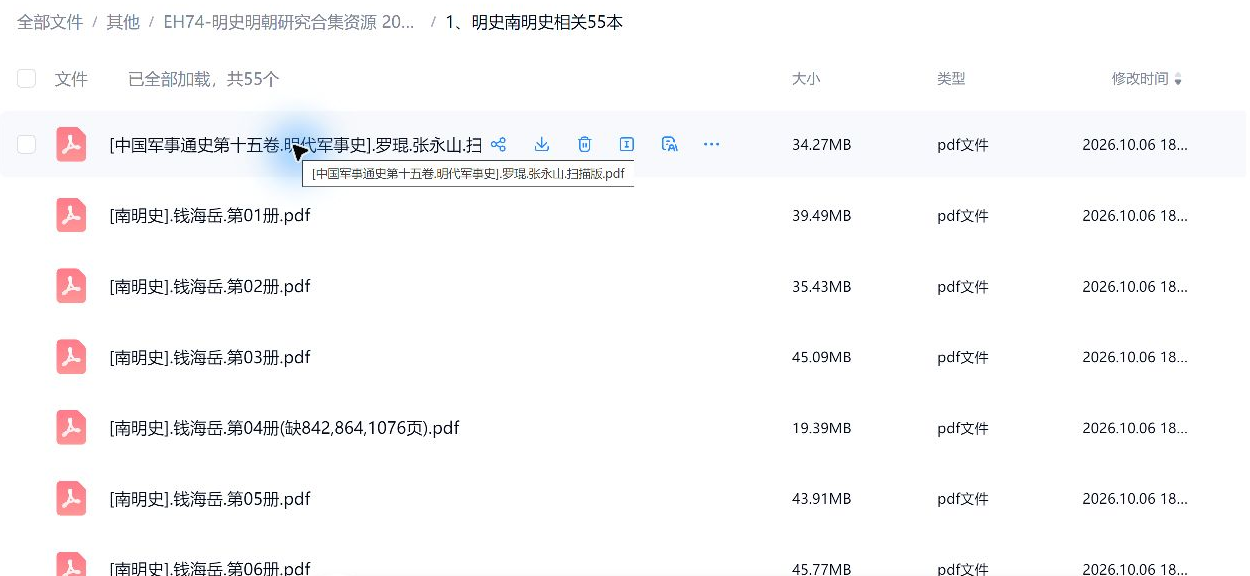Viewport: 1250px width, 576px height.
Task: Click pdf文件 type in 第01册 row
Action: coord(963,216)
